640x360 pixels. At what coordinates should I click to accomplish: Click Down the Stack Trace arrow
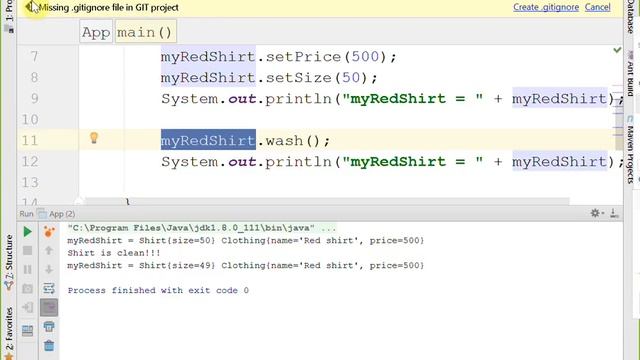coord(49,270)
